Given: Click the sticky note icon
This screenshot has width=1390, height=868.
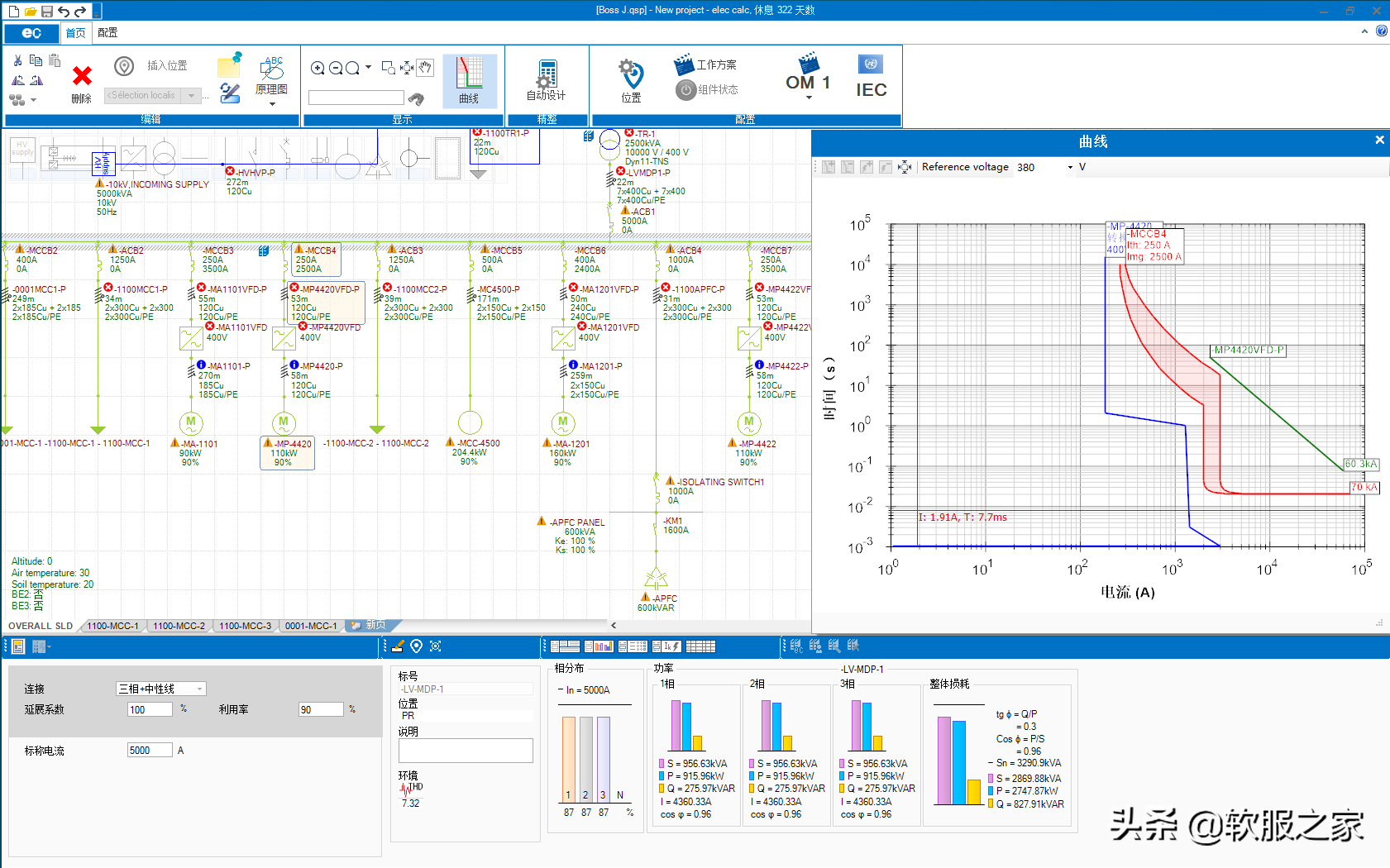Looking at the screenshot, I should click(x=229, y=65).
